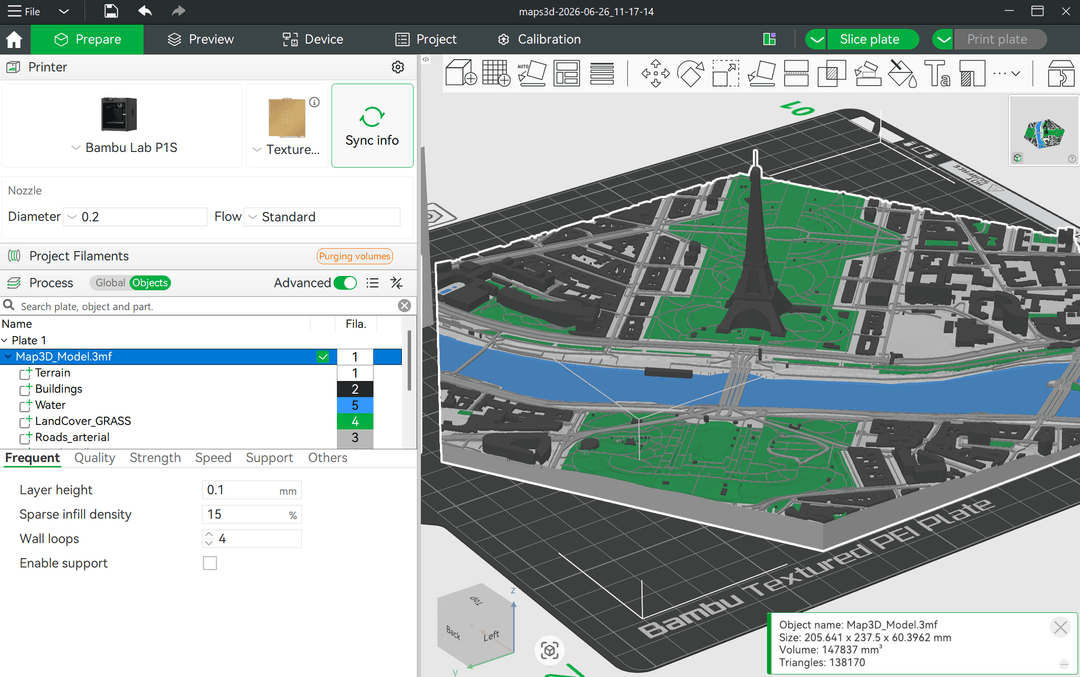Select the Move tool arrows icon
This screenshot has width=1080, height=677.
(656, 73)
